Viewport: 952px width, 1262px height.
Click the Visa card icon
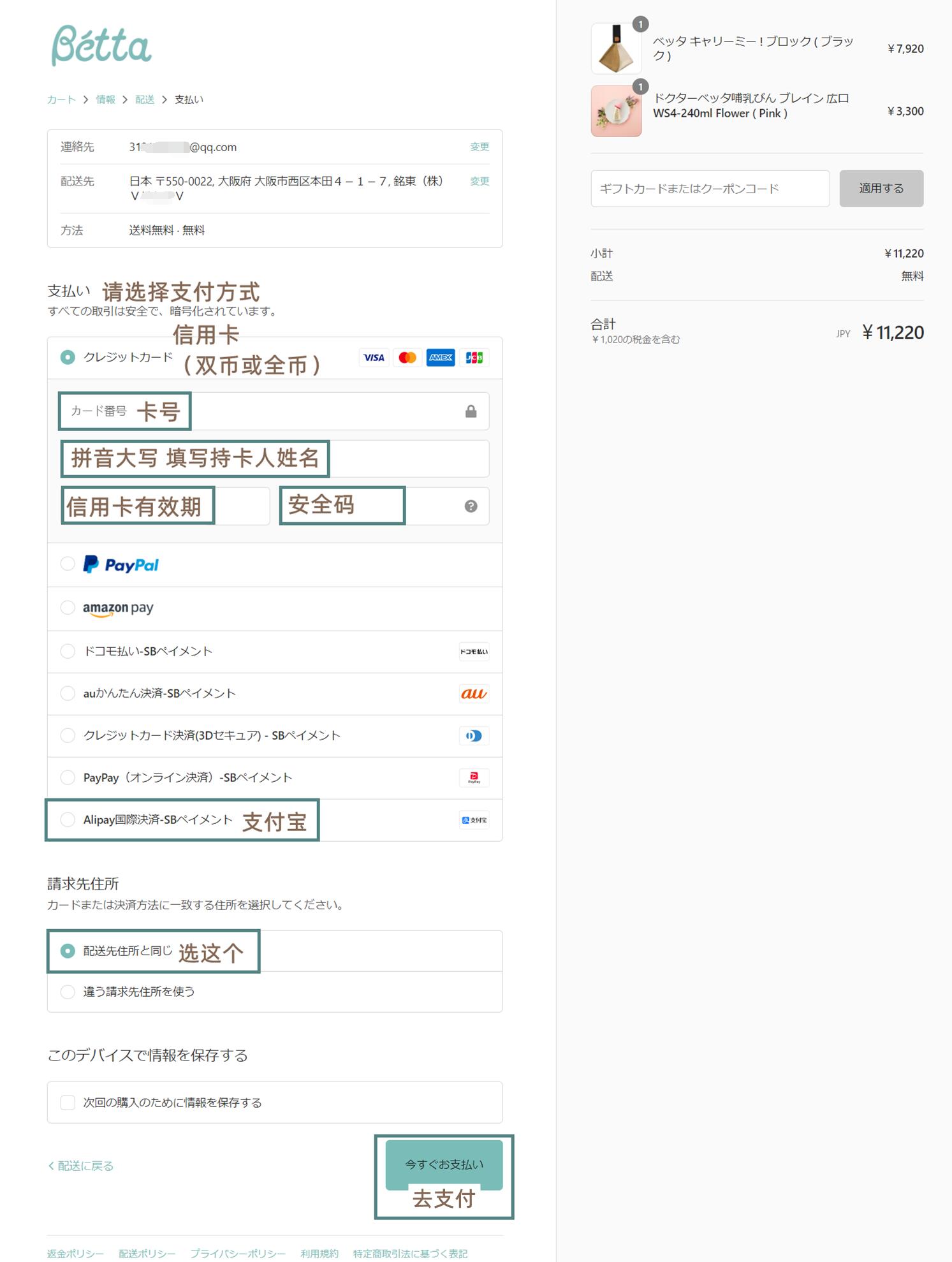pyautogui.click(x=374, y=358)
